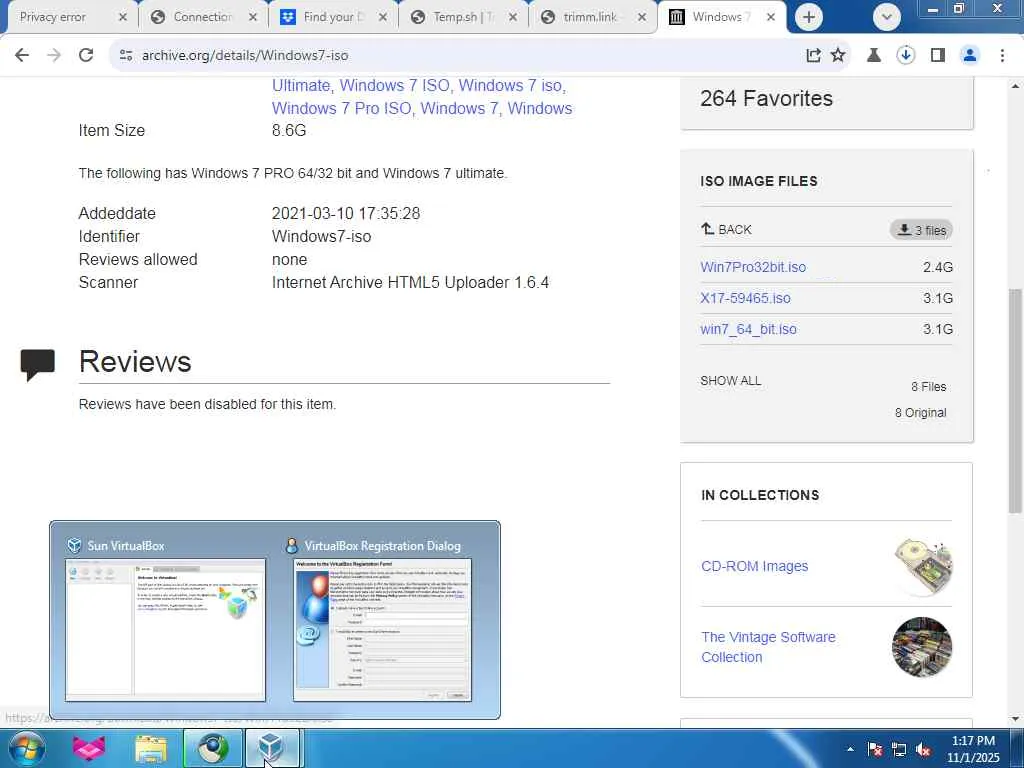The image size is (1024, 768).
Task: Open the 8 Original files link
Action: pos(920,413)
